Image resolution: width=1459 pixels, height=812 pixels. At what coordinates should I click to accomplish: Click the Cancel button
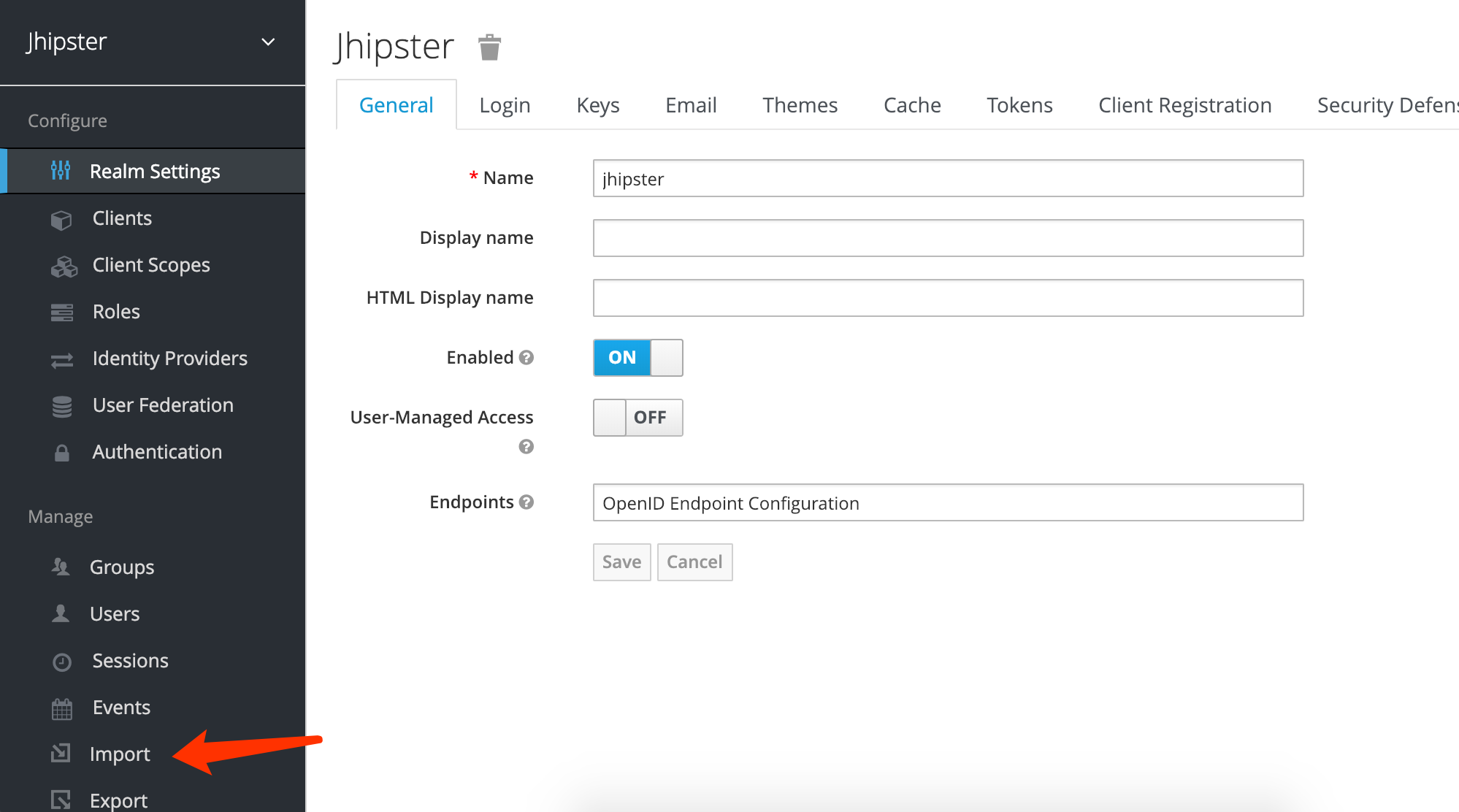(694, 562)
